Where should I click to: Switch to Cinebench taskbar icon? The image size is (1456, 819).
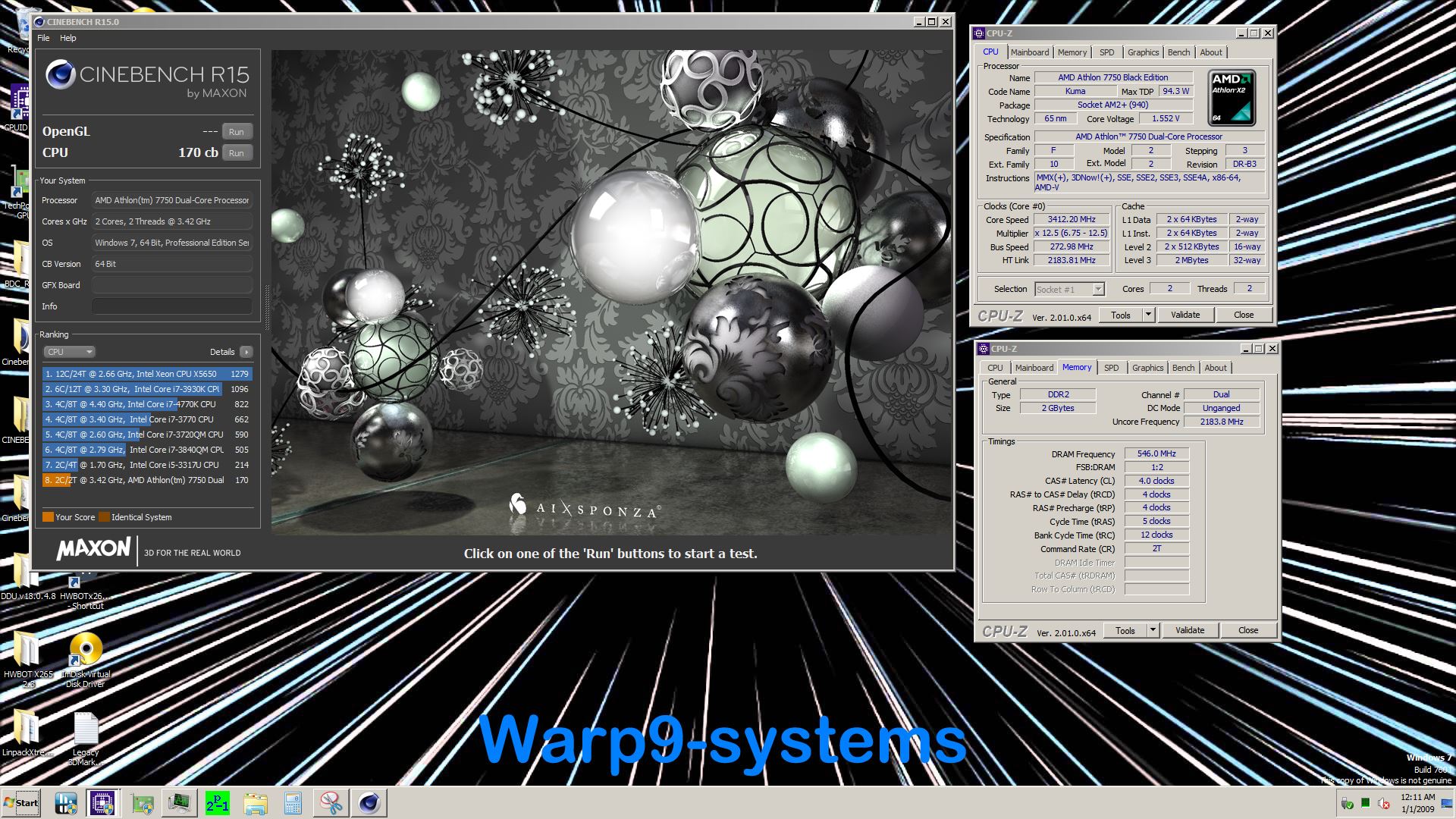[369, 803]
